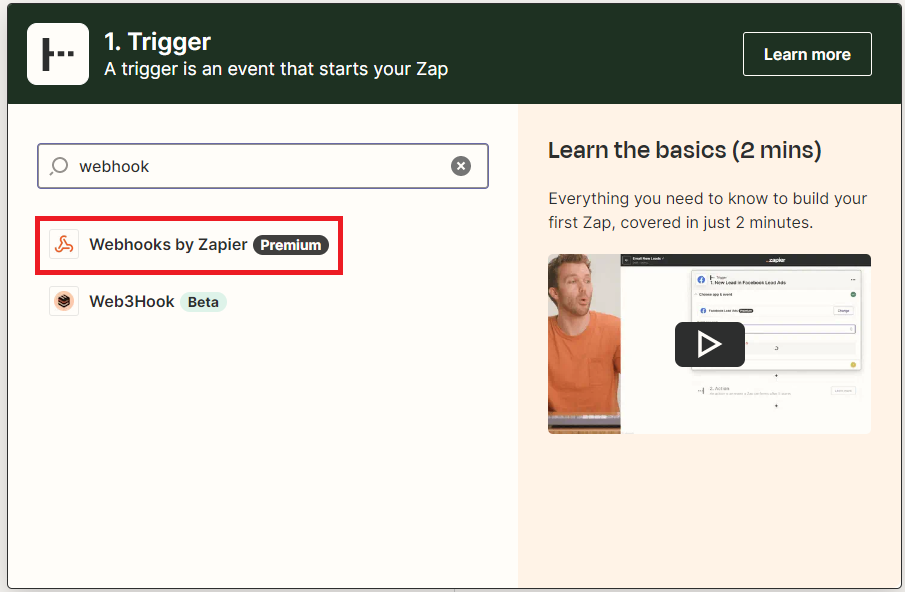Click the video thumbnail presenter image
This screenshot has height=592, width=905.
pos(584,344)
